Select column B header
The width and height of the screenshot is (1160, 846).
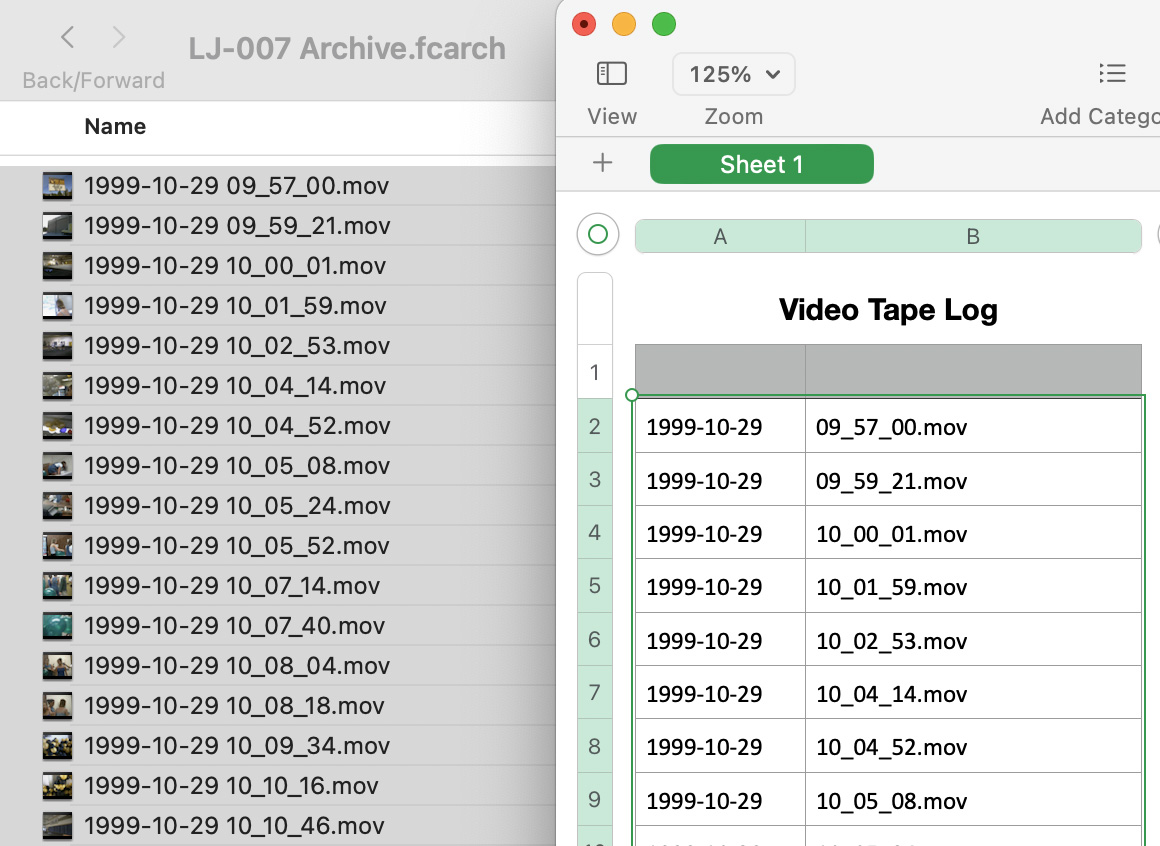972,236
